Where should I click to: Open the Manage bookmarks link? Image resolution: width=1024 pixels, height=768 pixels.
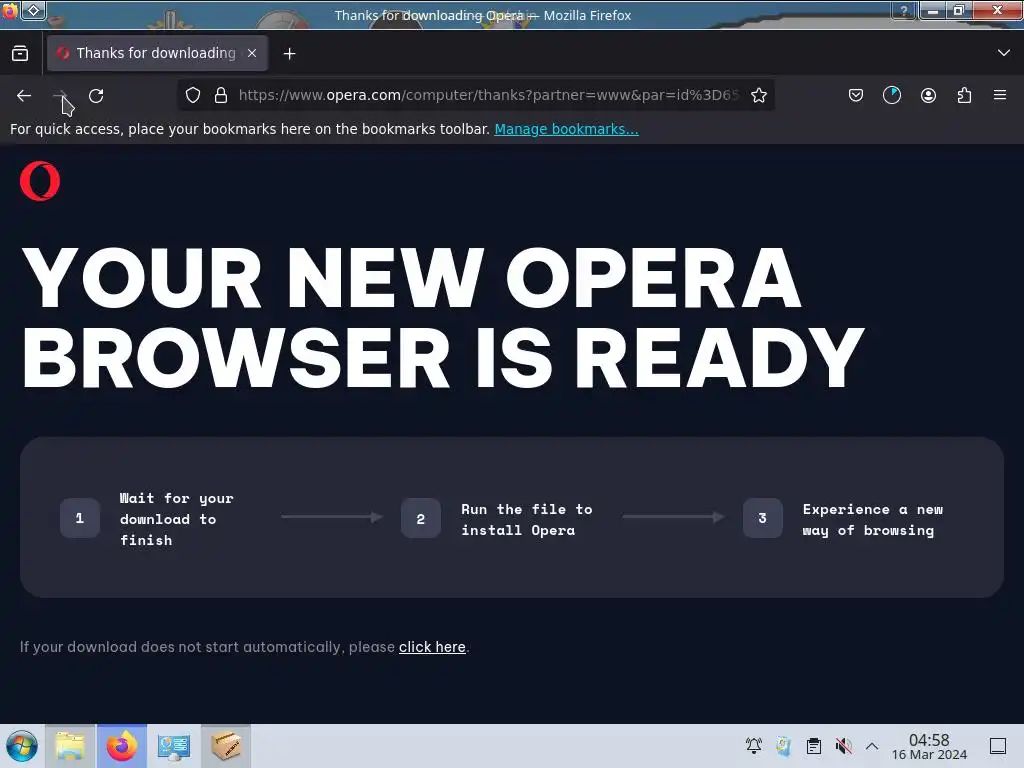point(566,129)
